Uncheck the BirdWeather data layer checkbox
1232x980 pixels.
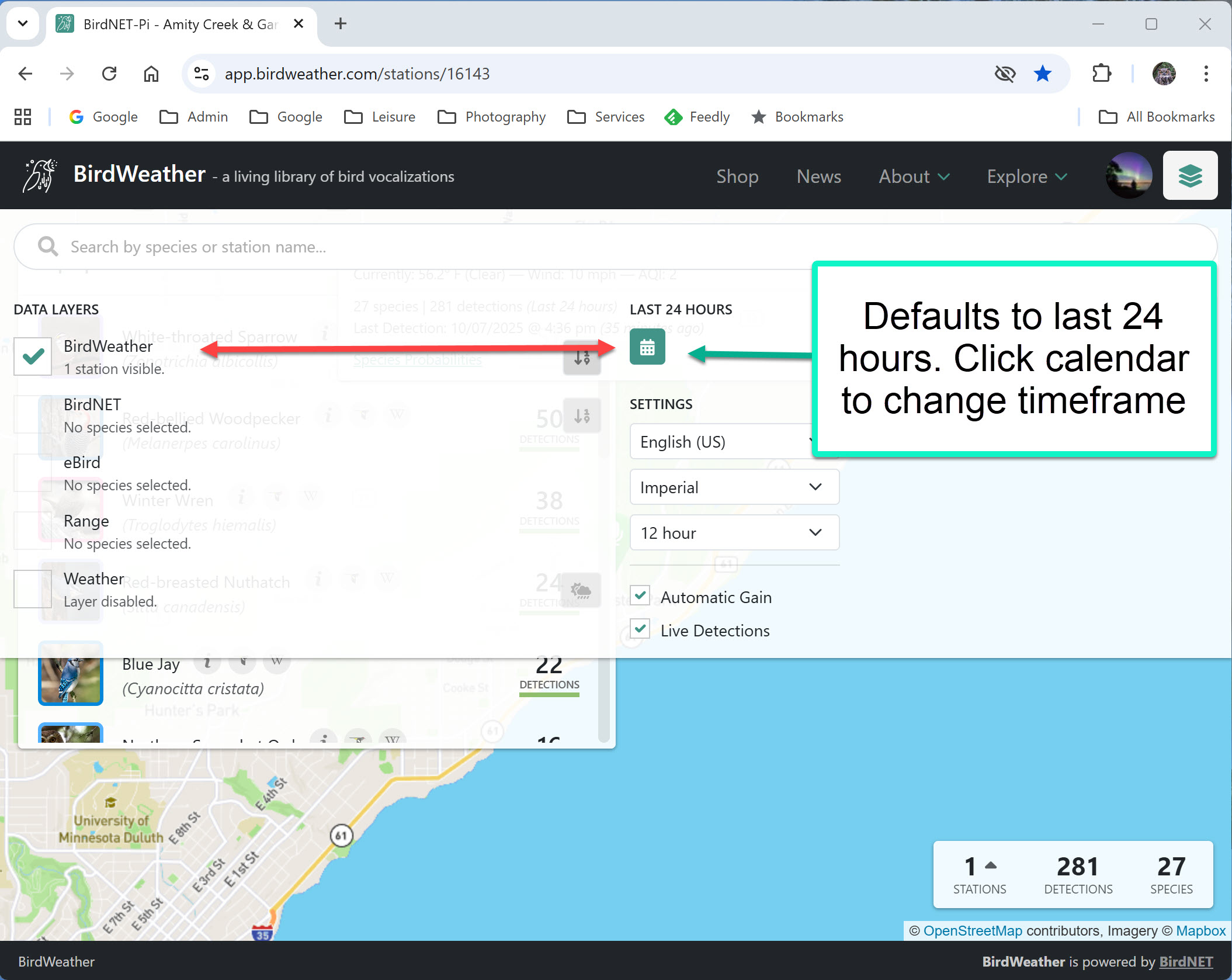(33, 356)
